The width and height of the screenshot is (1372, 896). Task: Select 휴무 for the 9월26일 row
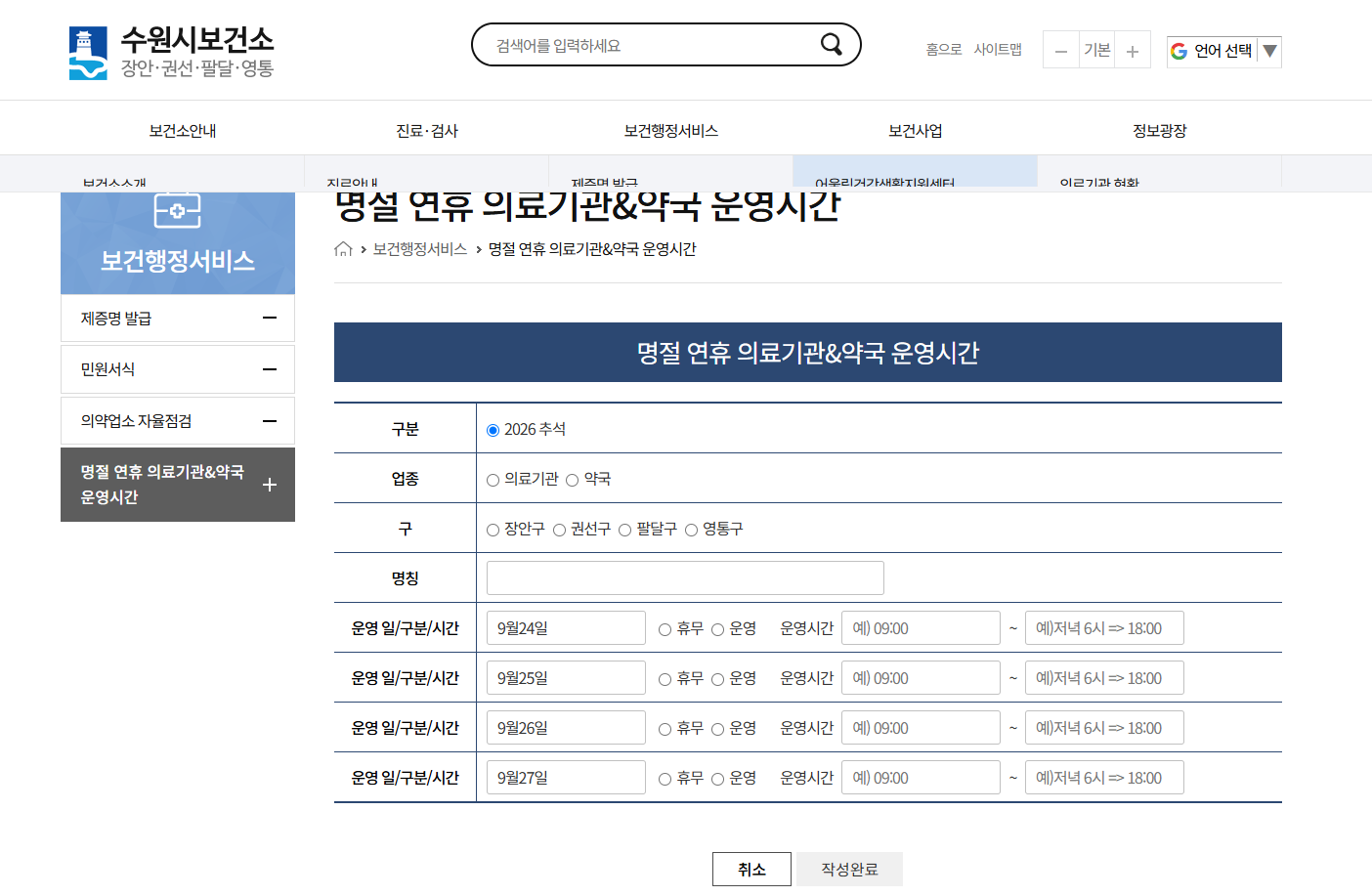665,729
